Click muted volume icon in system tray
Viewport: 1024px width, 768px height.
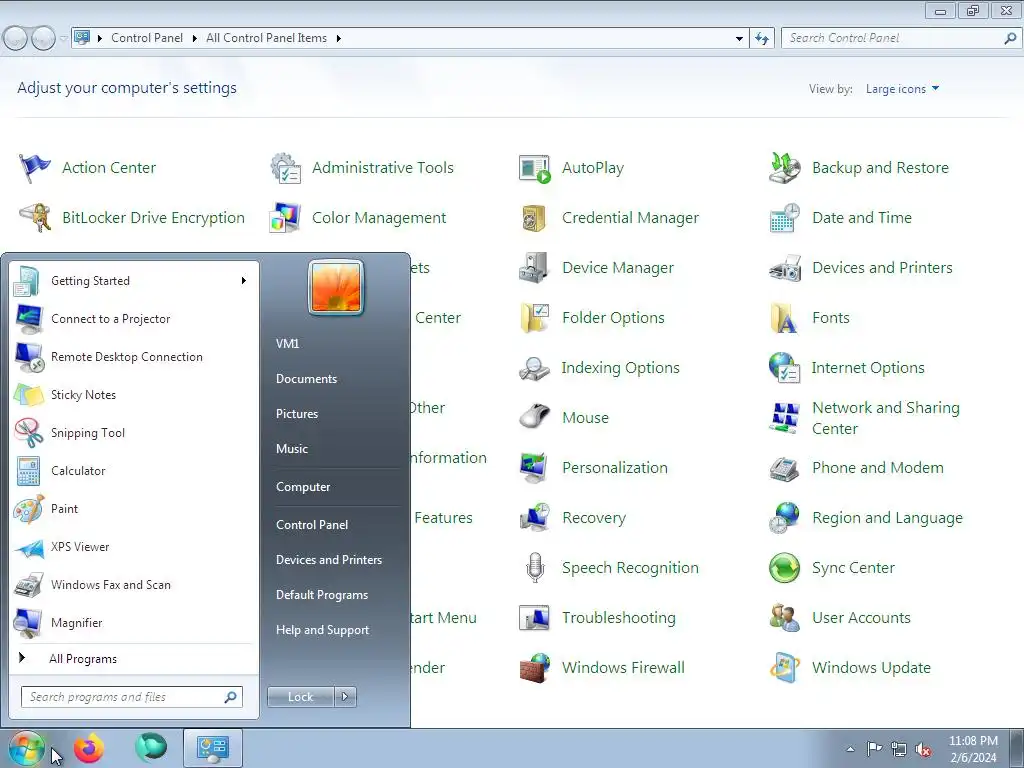click(x=923, y=749)
